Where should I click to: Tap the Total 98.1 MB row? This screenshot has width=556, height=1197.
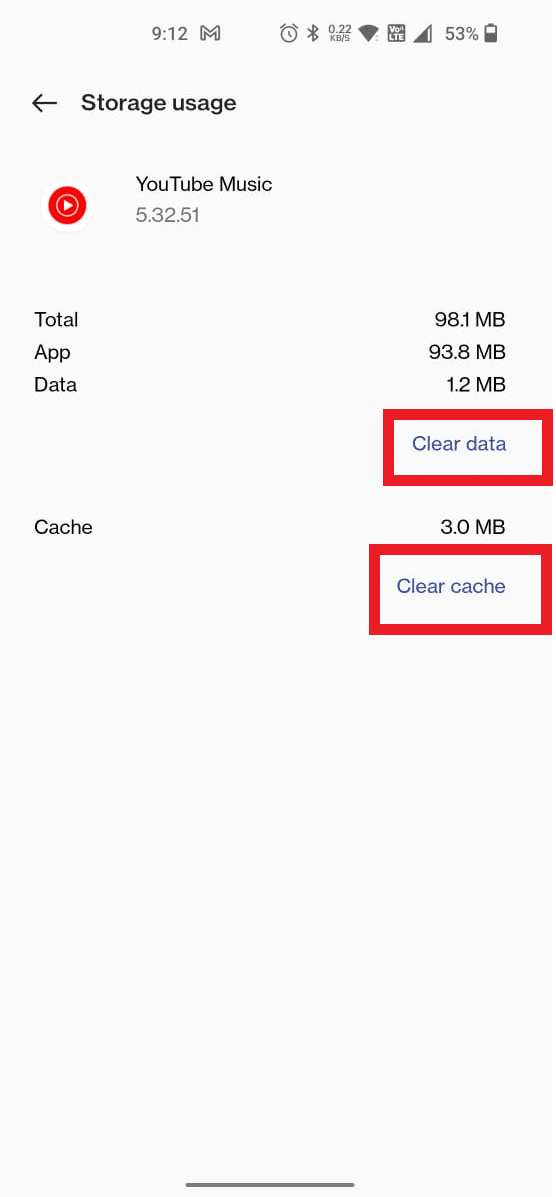click(270, 320)
